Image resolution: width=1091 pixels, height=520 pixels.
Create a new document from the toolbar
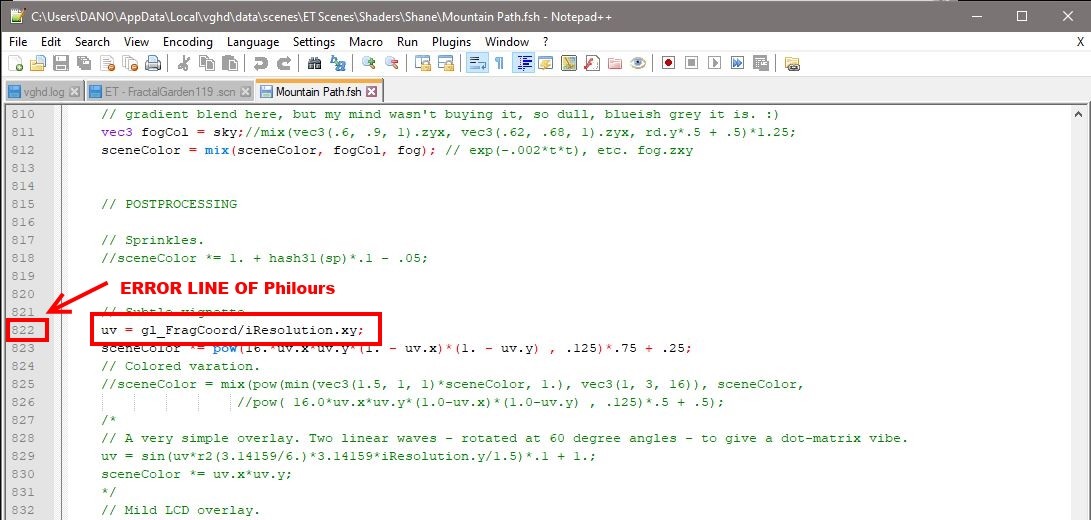[x=15, y=63]
